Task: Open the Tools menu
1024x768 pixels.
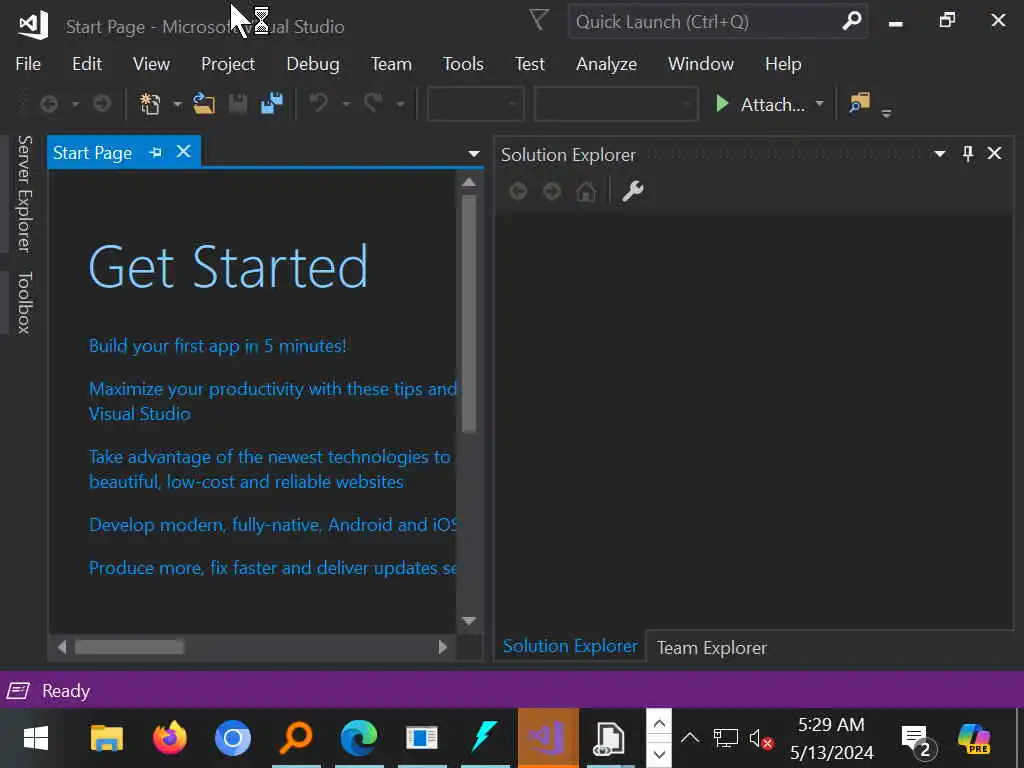Action: pos(463,64)
